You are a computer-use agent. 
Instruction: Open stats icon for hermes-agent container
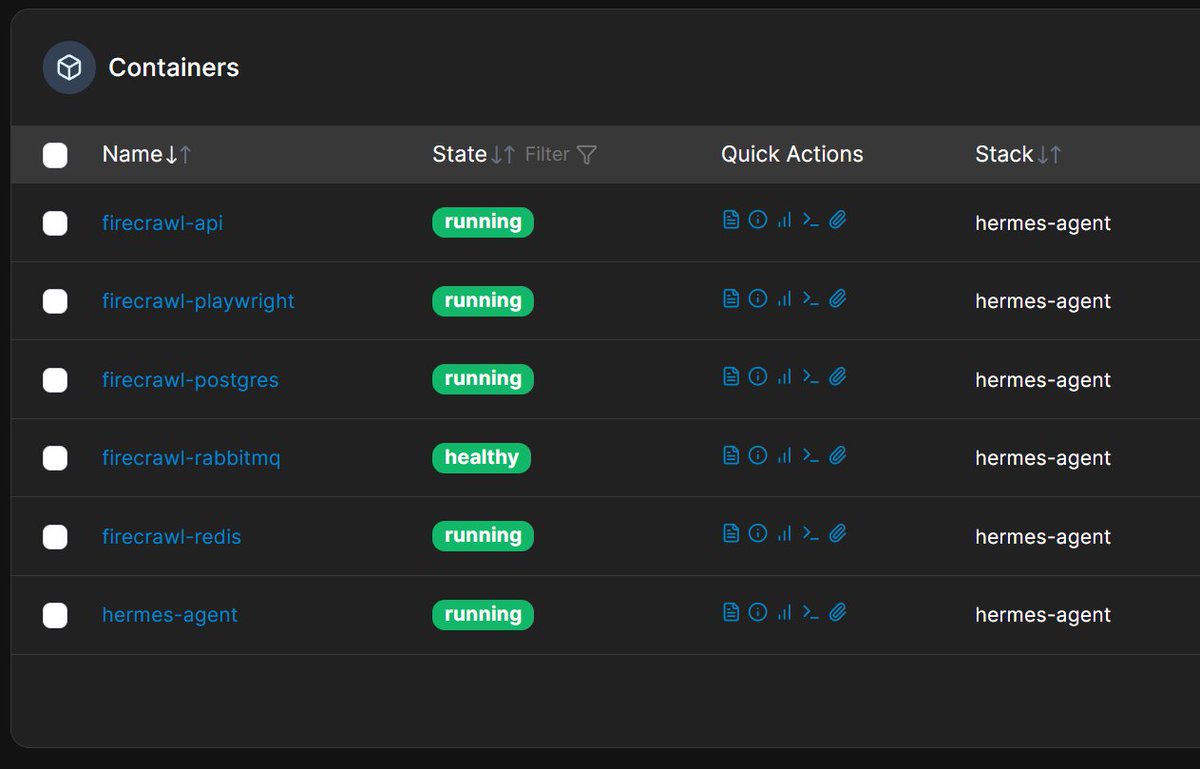point(784,612)
